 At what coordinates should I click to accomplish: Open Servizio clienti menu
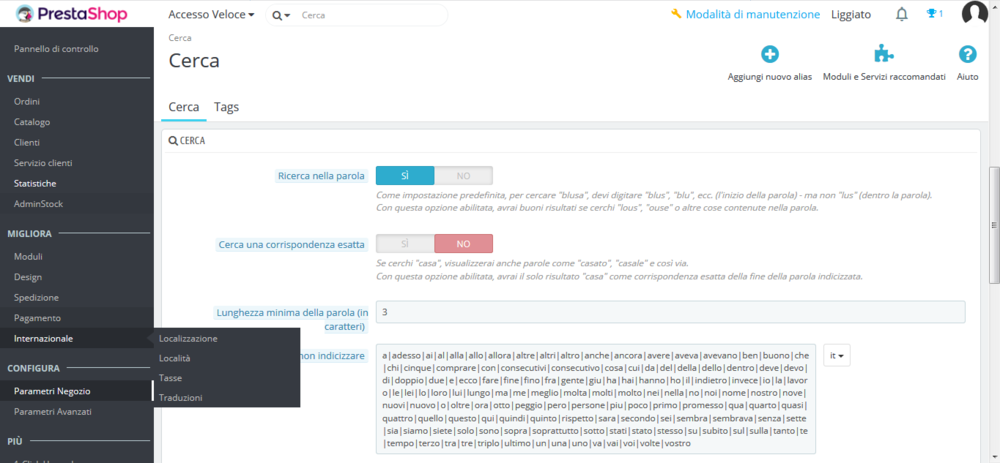pos(43,163)
